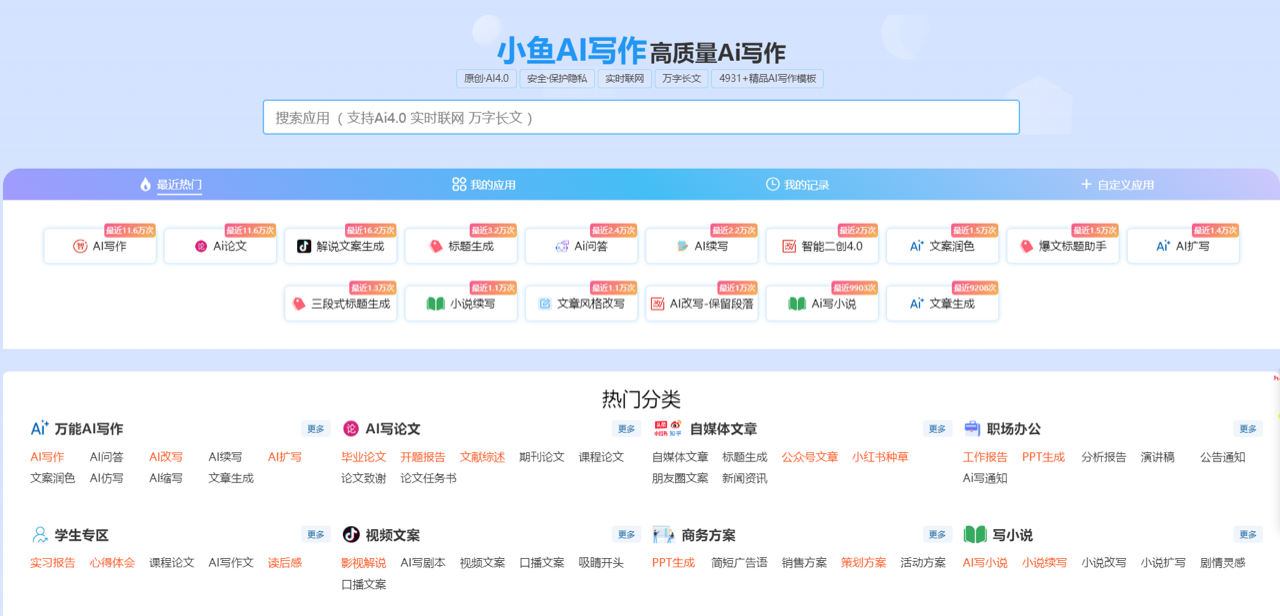Click the AI写论文 category icon
This screenshot has height=616, width=1280.
(x=351, y=428)
